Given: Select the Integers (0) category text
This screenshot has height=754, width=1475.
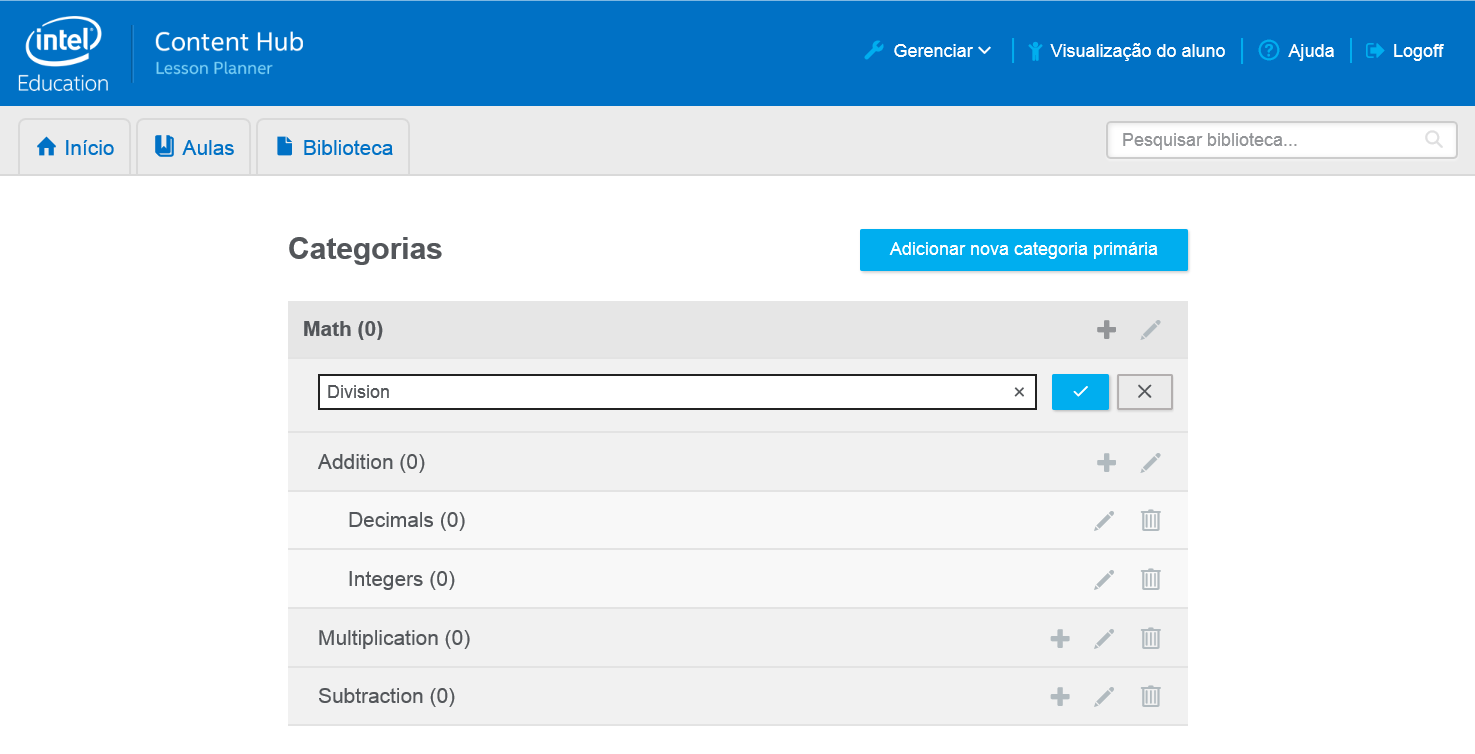Looking at the screenshot, I should [401, 579].
